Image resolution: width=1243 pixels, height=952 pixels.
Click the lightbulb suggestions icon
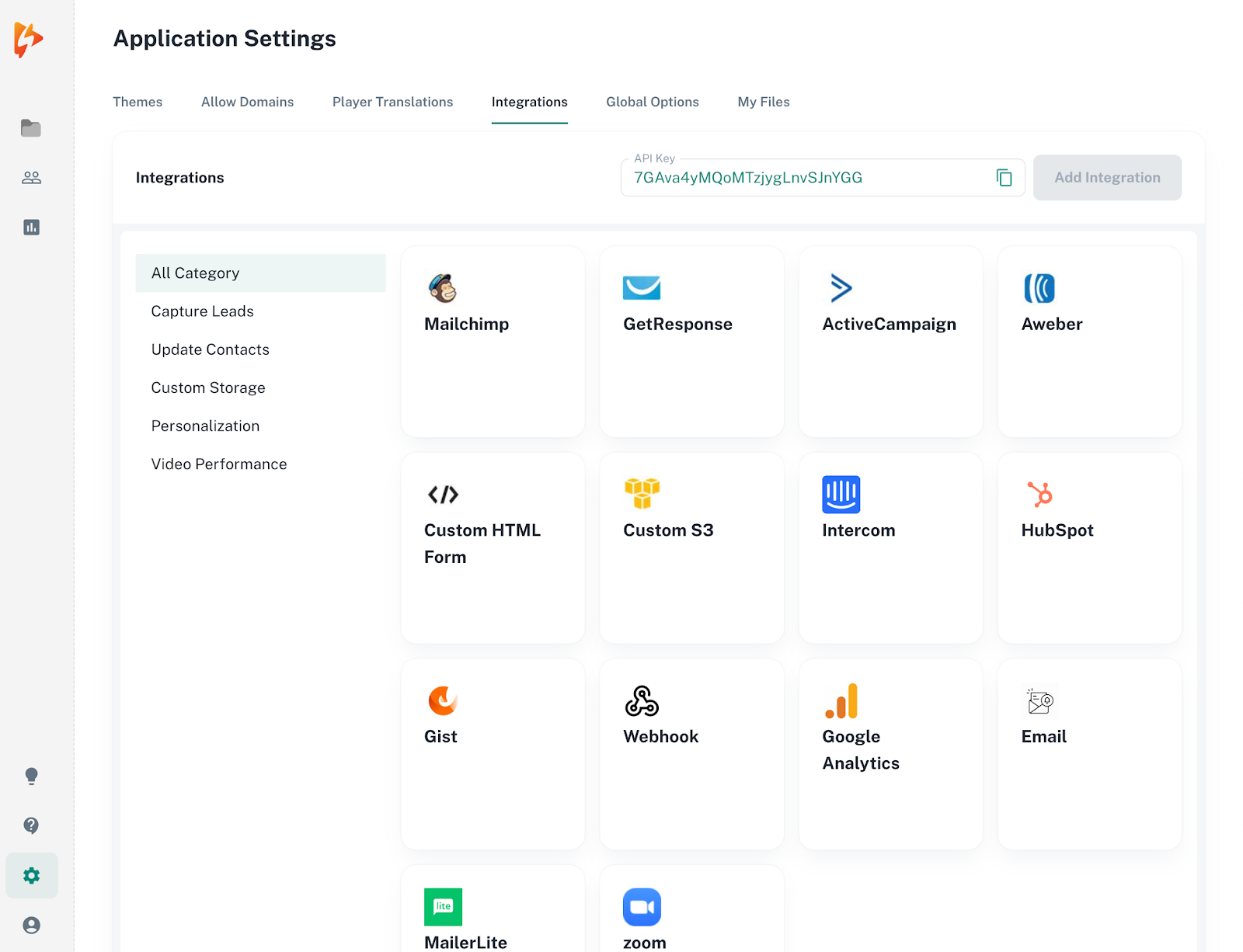pos(31,776)
